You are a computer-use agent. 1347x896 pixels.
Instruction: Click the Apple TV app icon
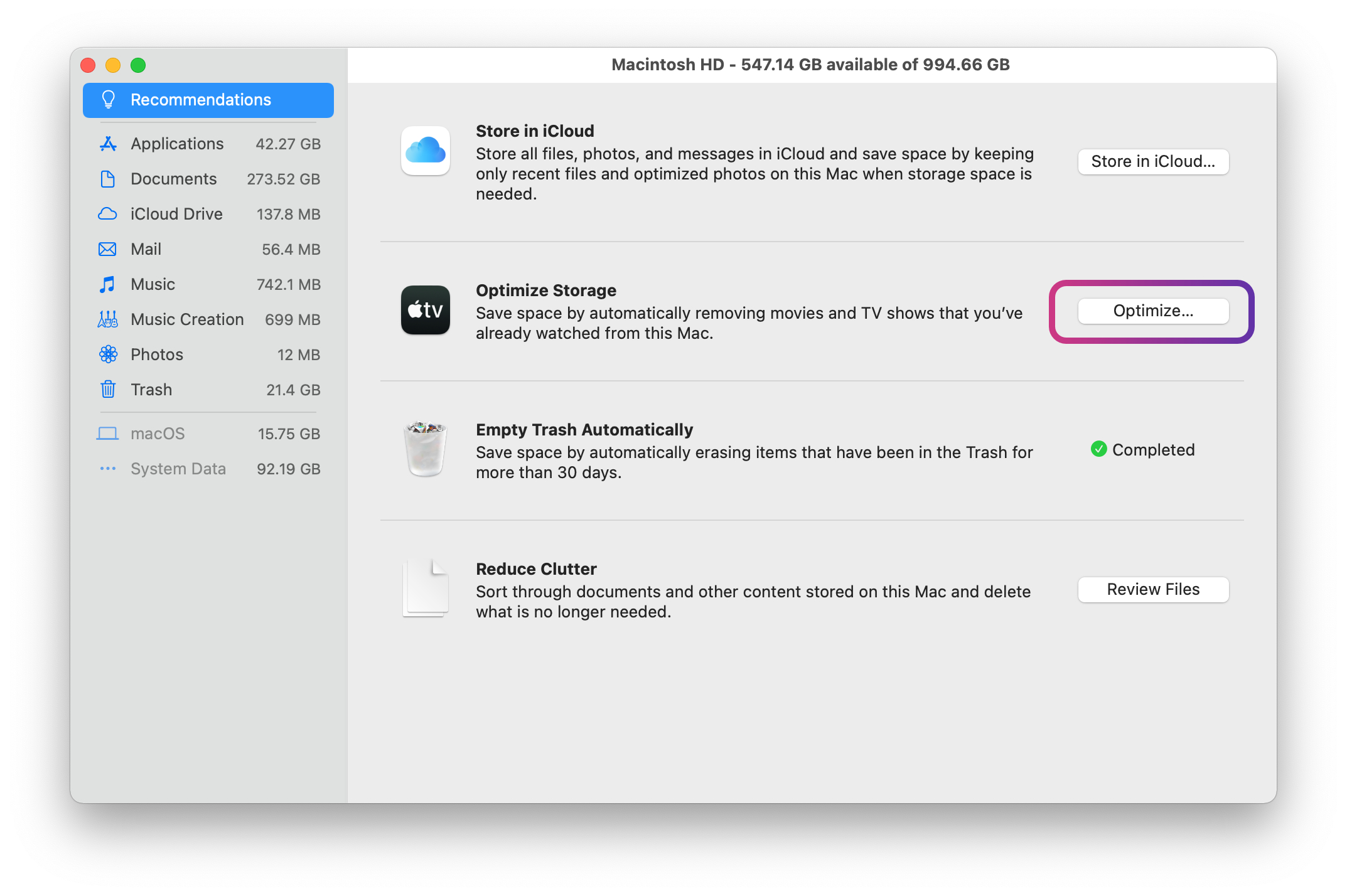[426, 310]
